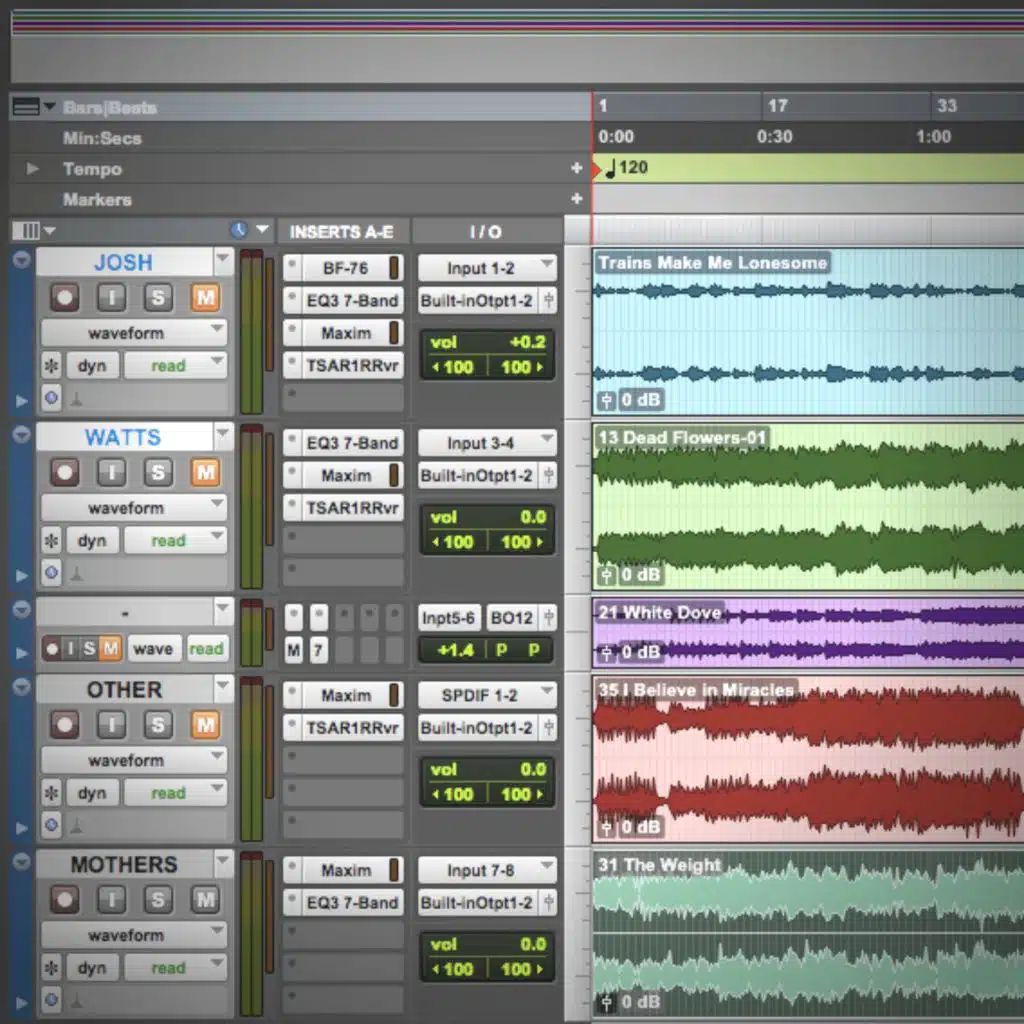Add a marker using Markers plus icon

[x=576, y=199]
